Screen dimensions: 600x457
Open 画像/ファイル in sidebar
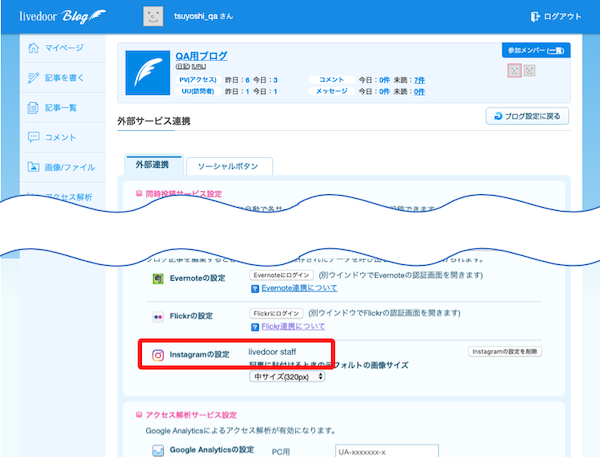click(x=64, y=167)
